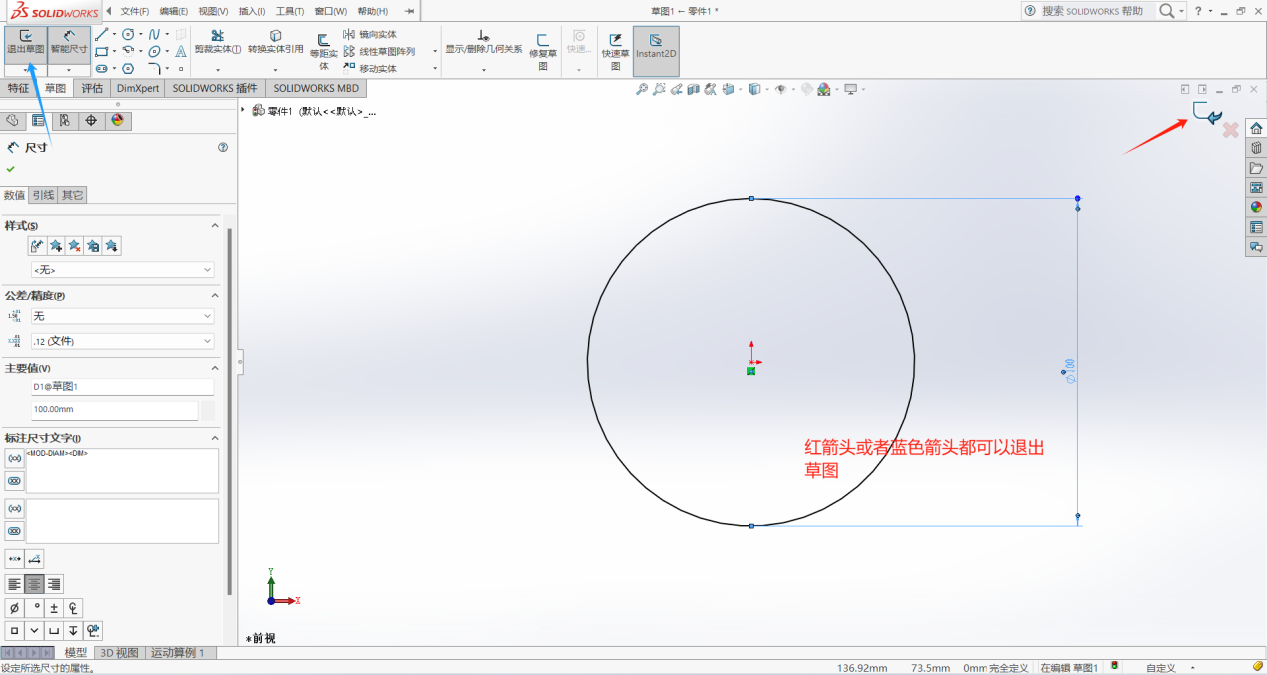Switch to the 3D 视图 bottom tab
Screen dimensions: 1267x675
click(119, 653)
